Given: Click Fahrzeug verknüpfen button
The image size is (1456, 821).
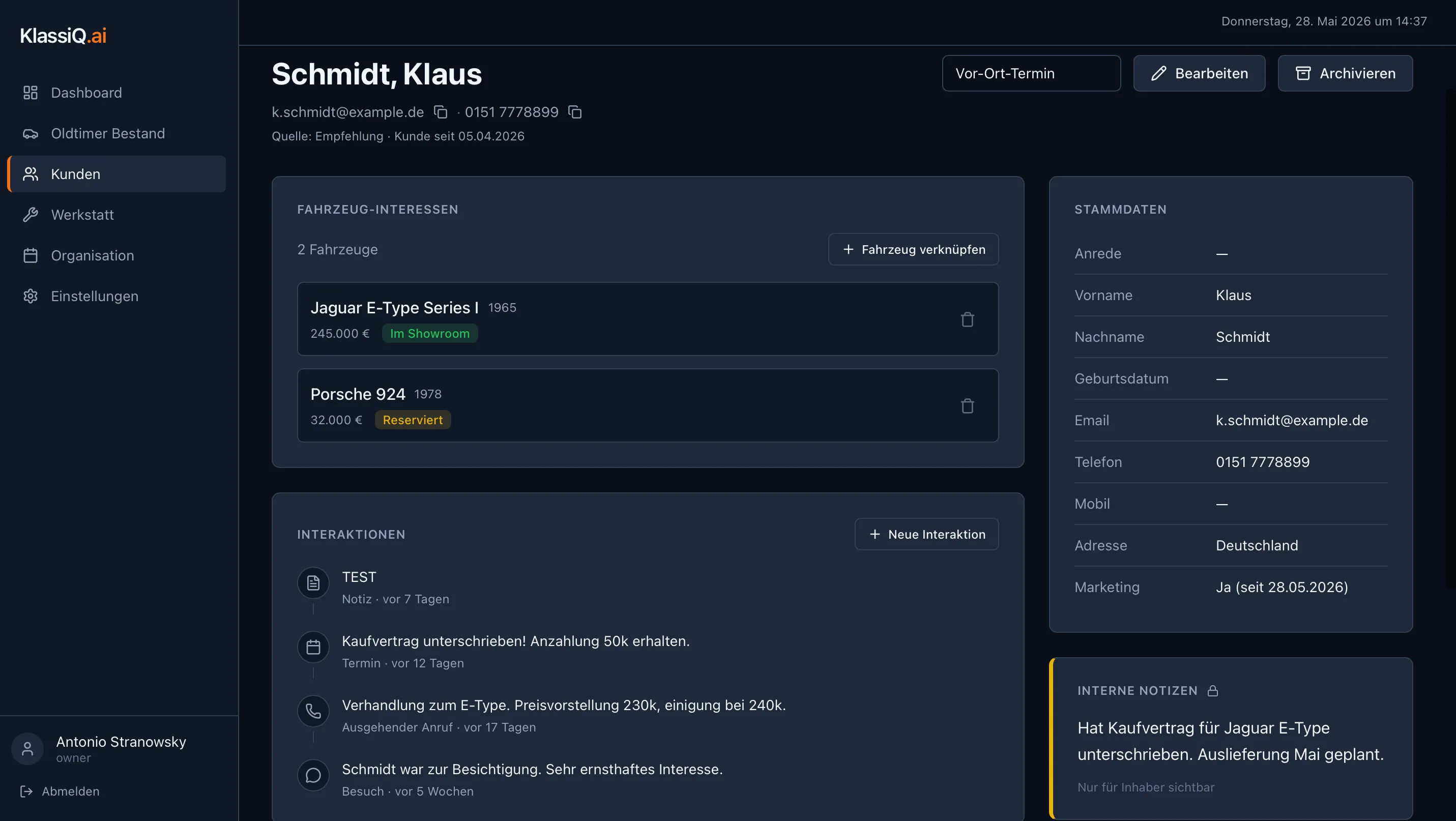Looking at the screenshot, I should 913,249.
